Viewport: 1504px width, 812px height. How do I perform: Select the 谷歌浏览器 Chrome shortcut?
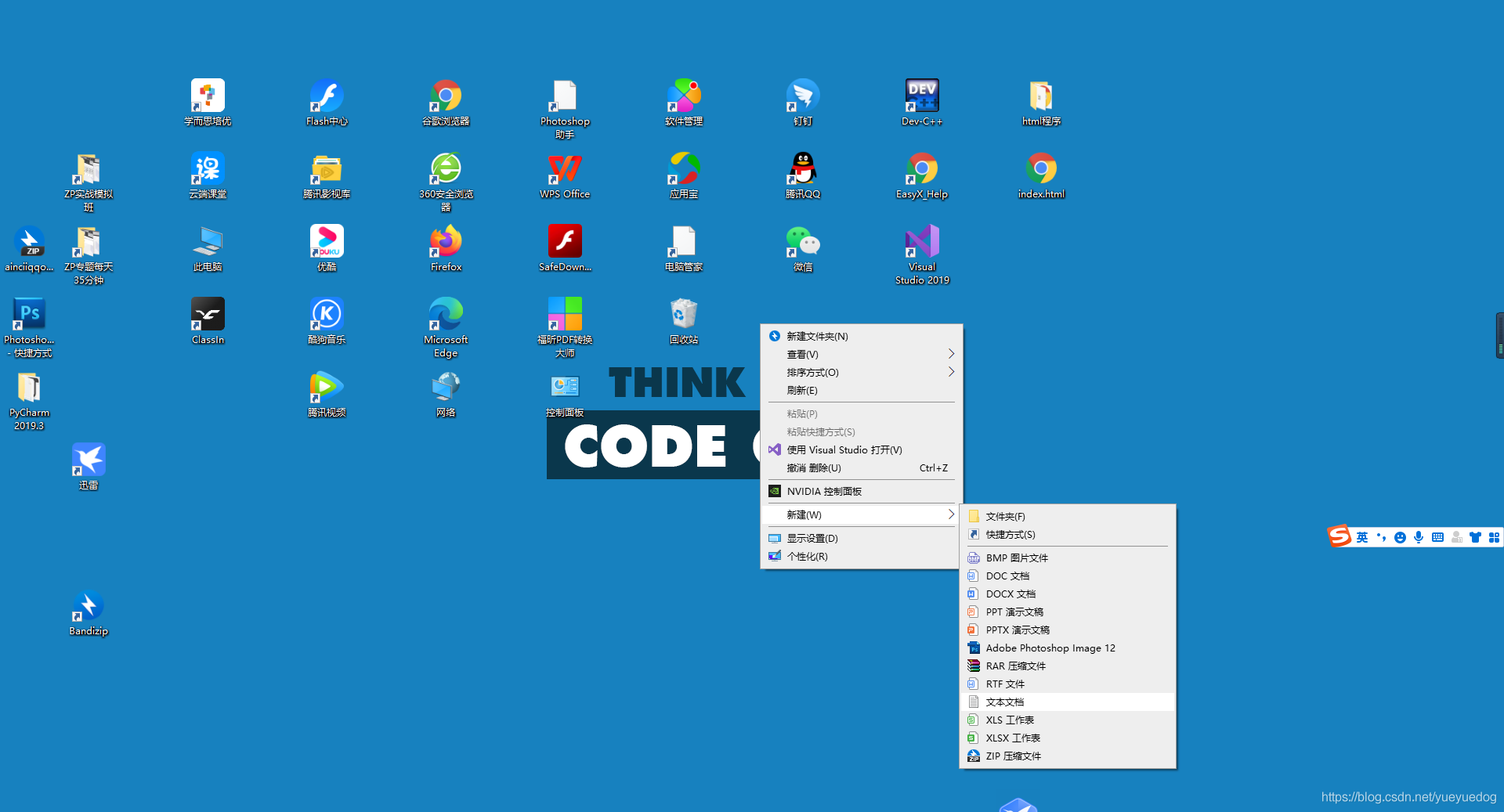coord(446,102)
